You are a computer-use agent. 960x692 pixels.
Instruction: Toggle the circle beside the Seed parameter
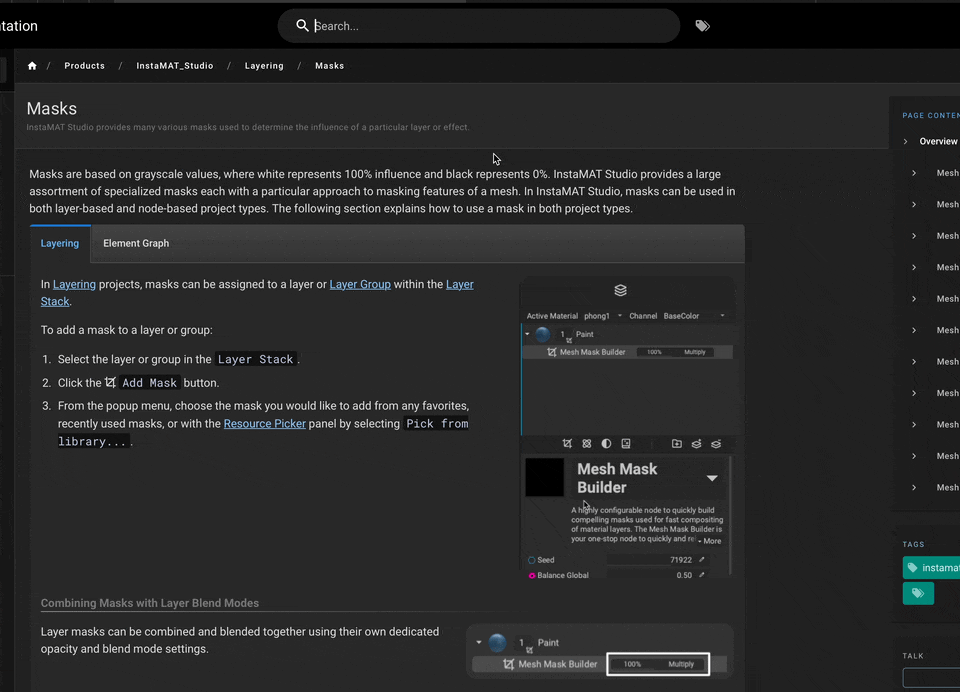tap(532, 560)
